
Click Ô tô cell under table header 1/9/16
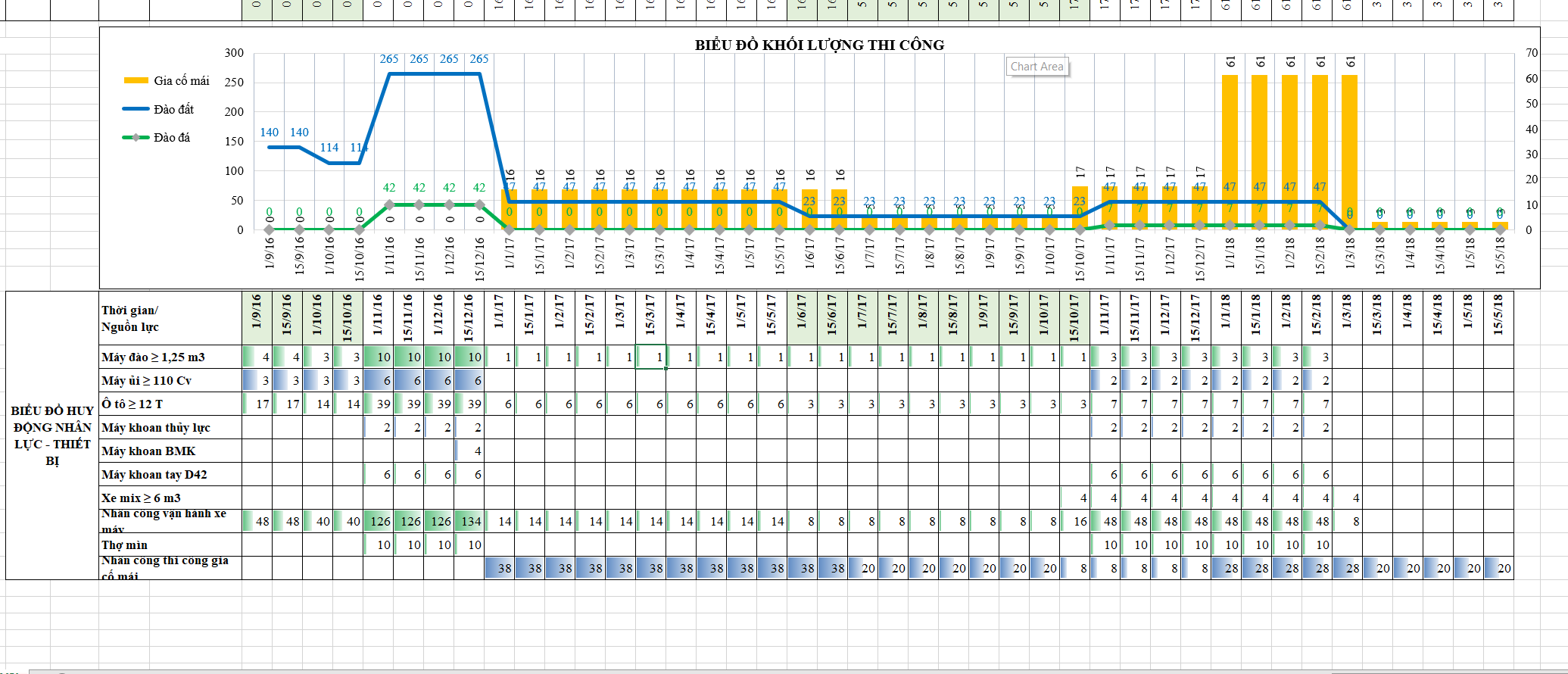coord(257,404)
